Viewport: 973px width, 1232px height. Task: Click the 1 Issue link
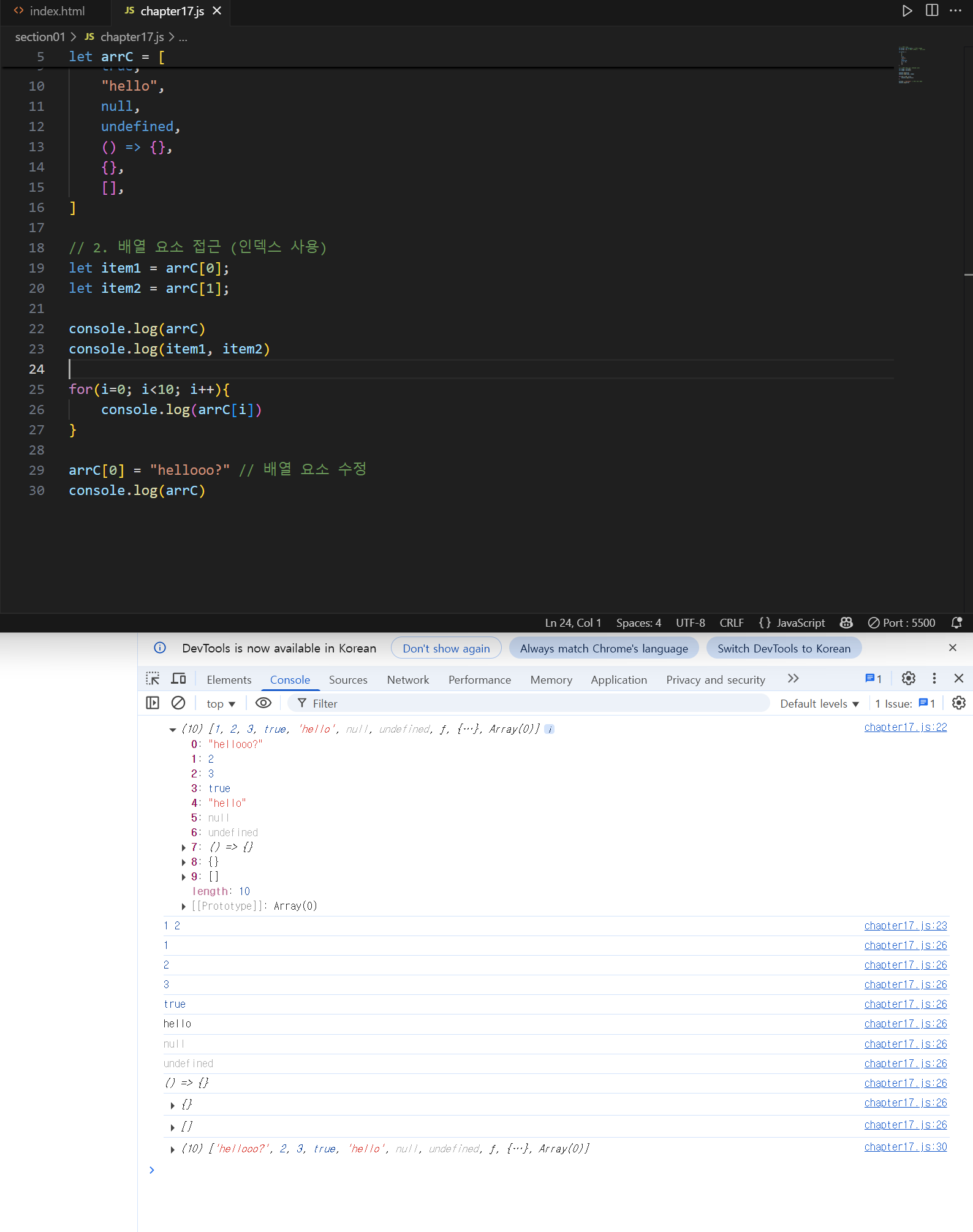904,703
